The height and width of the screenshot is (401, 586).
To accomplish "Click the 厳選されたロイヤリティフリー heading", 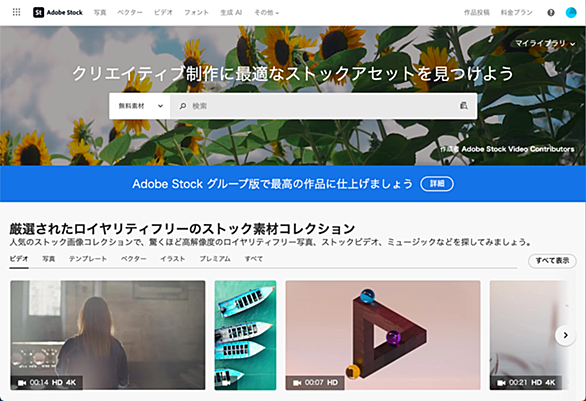I will pyautogui.click(x=182, y=228).
